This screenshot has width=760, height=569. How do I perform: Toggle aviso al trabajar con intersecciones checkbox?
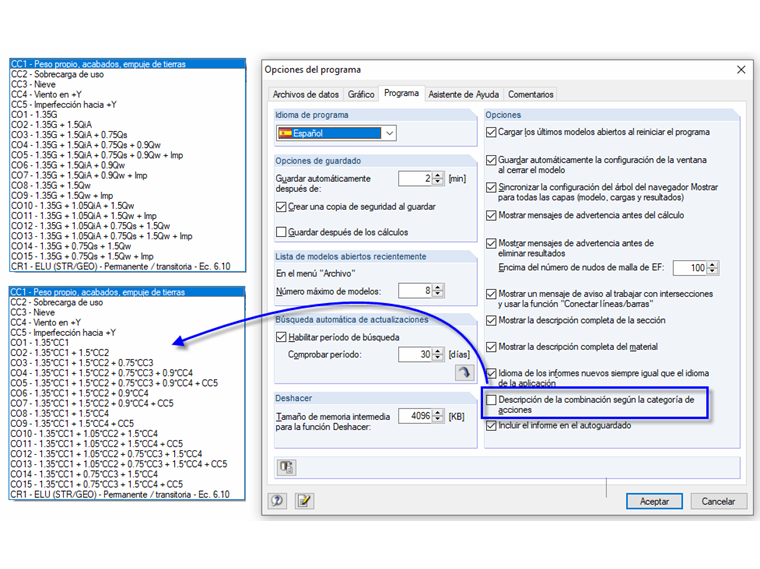coord(491,294)
